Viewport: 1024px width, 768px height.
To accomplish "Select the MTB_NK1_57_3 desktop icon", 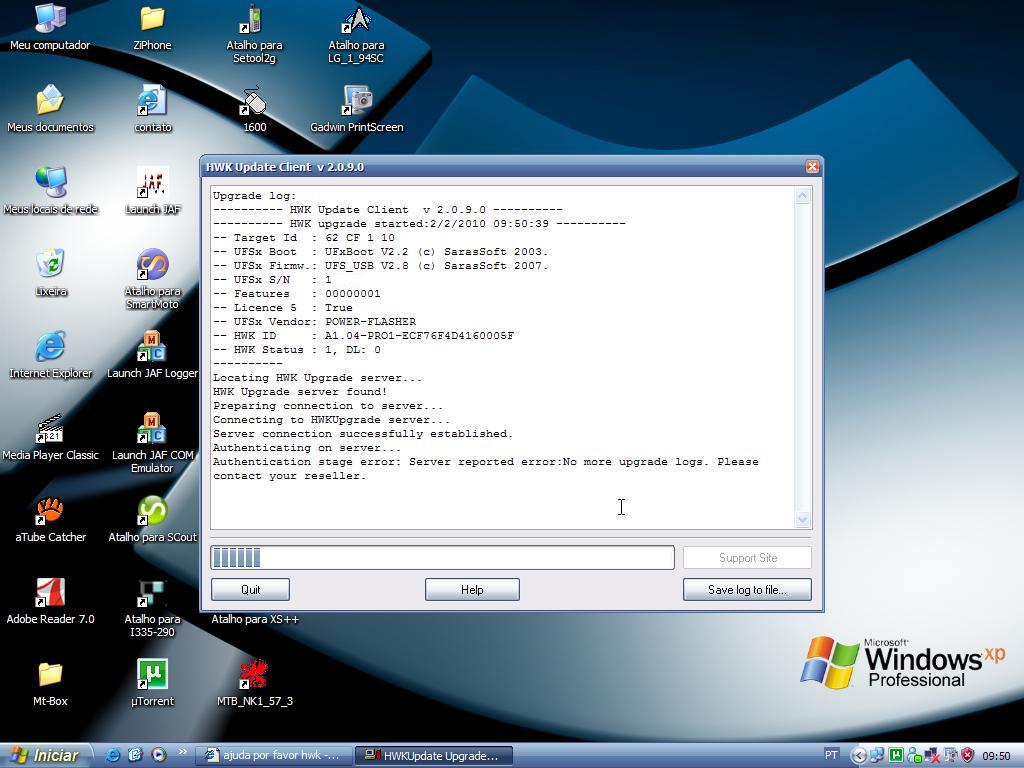I will [x=254, y=684].
